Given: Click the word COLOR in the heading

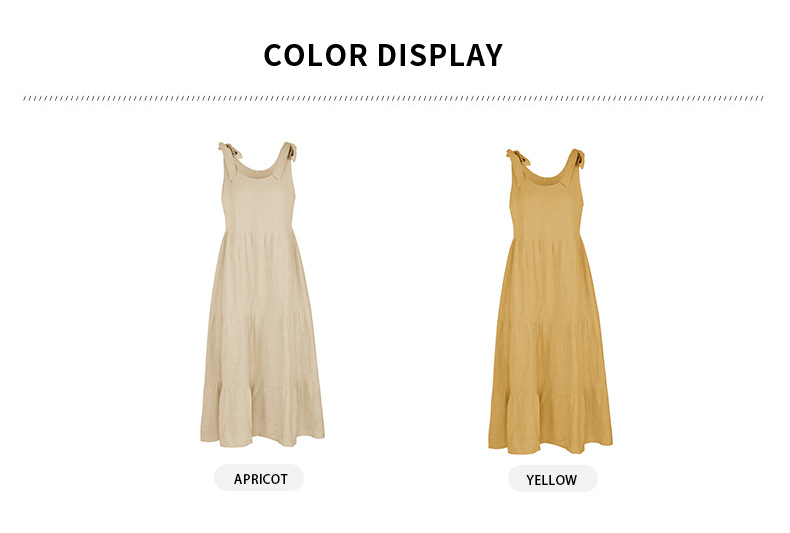Looking at the screenshot, I should [x=316, y=55].
